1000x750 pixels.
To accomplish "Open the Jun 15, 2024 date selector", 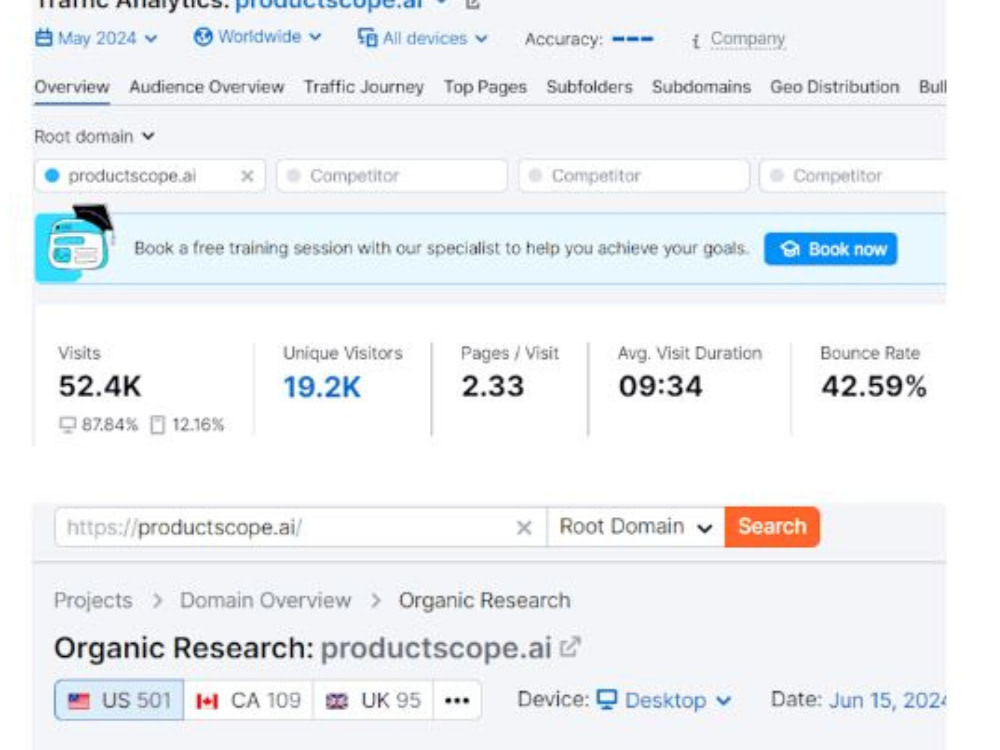I will coord(887,700).
